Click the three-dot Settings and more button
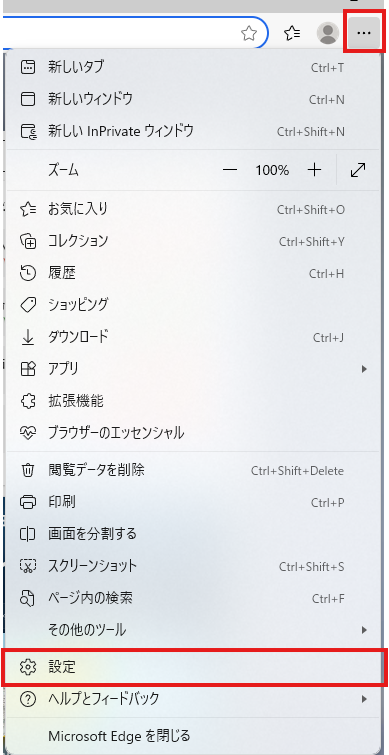This screenshot has height=755, width=389. coord(364,33)
